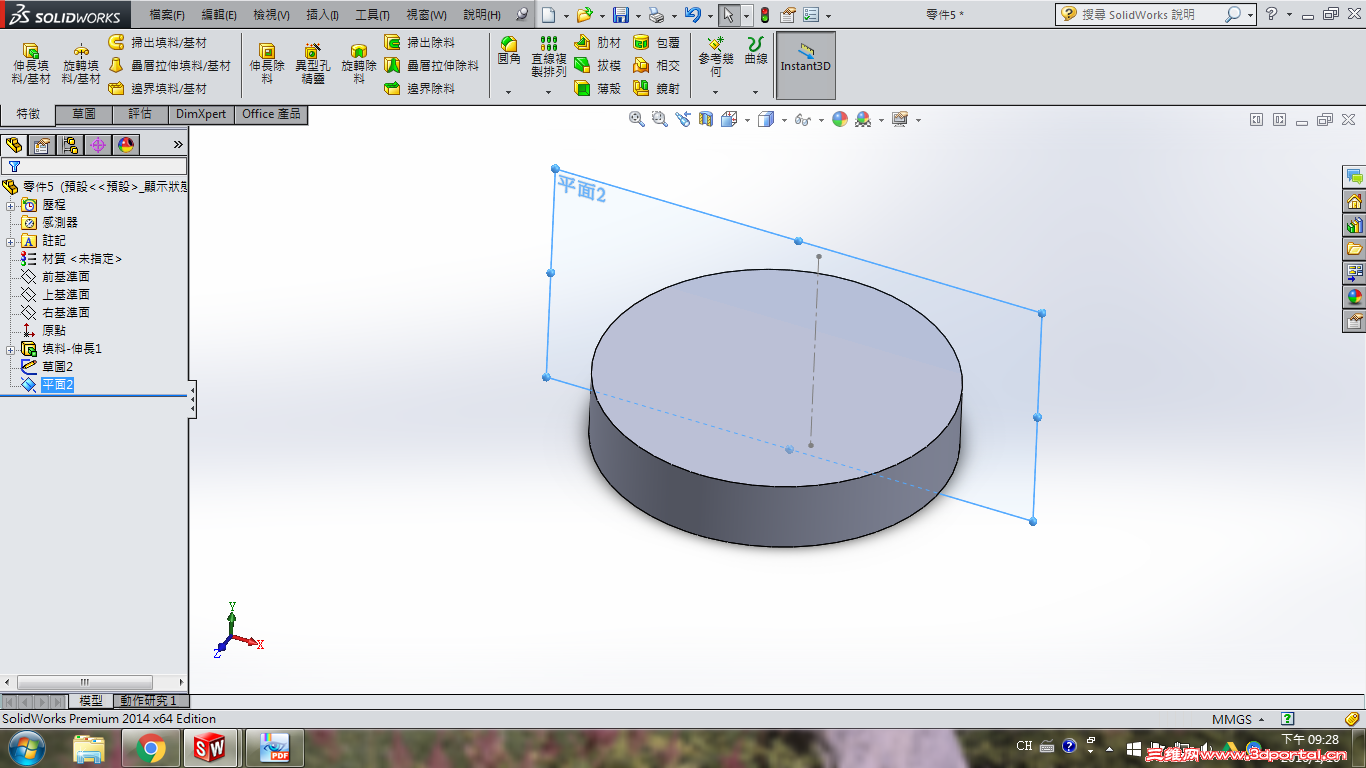Click the Rebuild traffic light icon
1366x768 pixels.
(x=765, y=15)
